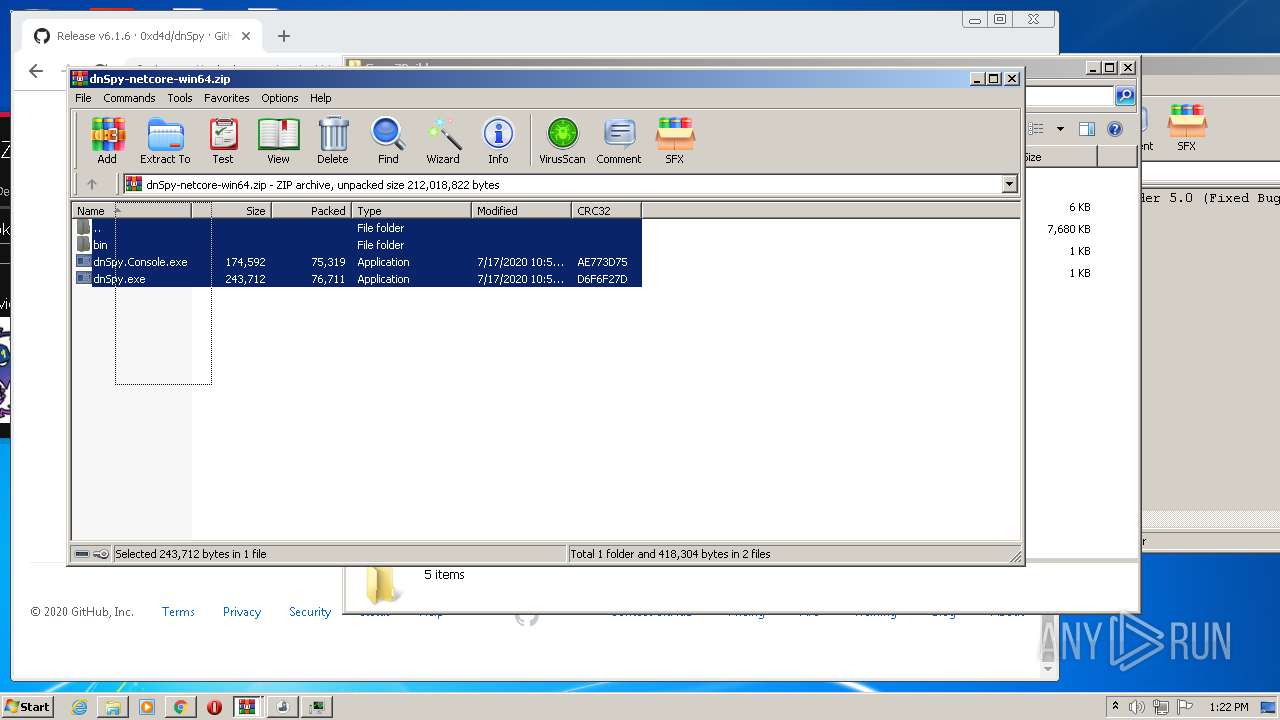Open the Favorites menu
This screenshot has width=1280, height=720.
click(x=227, y=98)
